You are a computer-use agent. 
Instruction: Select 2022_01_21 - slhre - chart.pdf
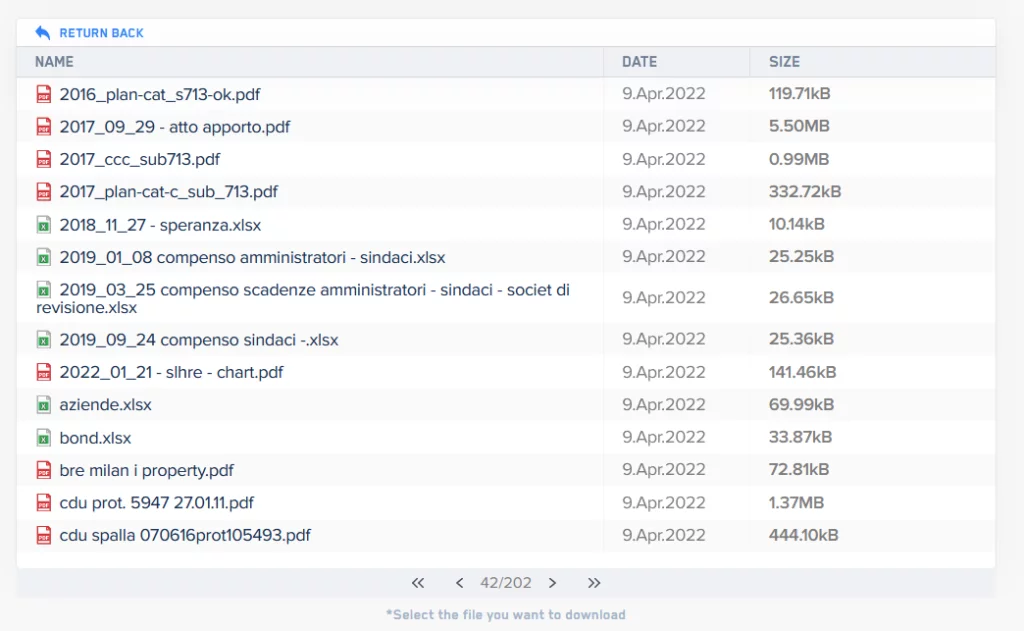coord(171,372)
